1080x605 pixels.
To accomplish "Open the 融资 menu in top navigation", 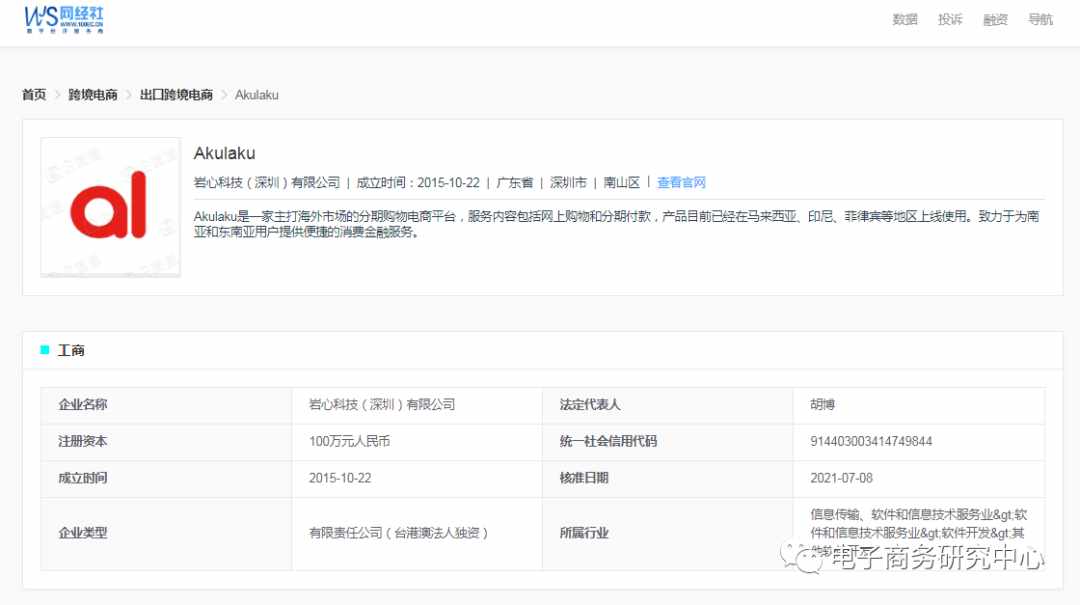I will click(995, 19).
